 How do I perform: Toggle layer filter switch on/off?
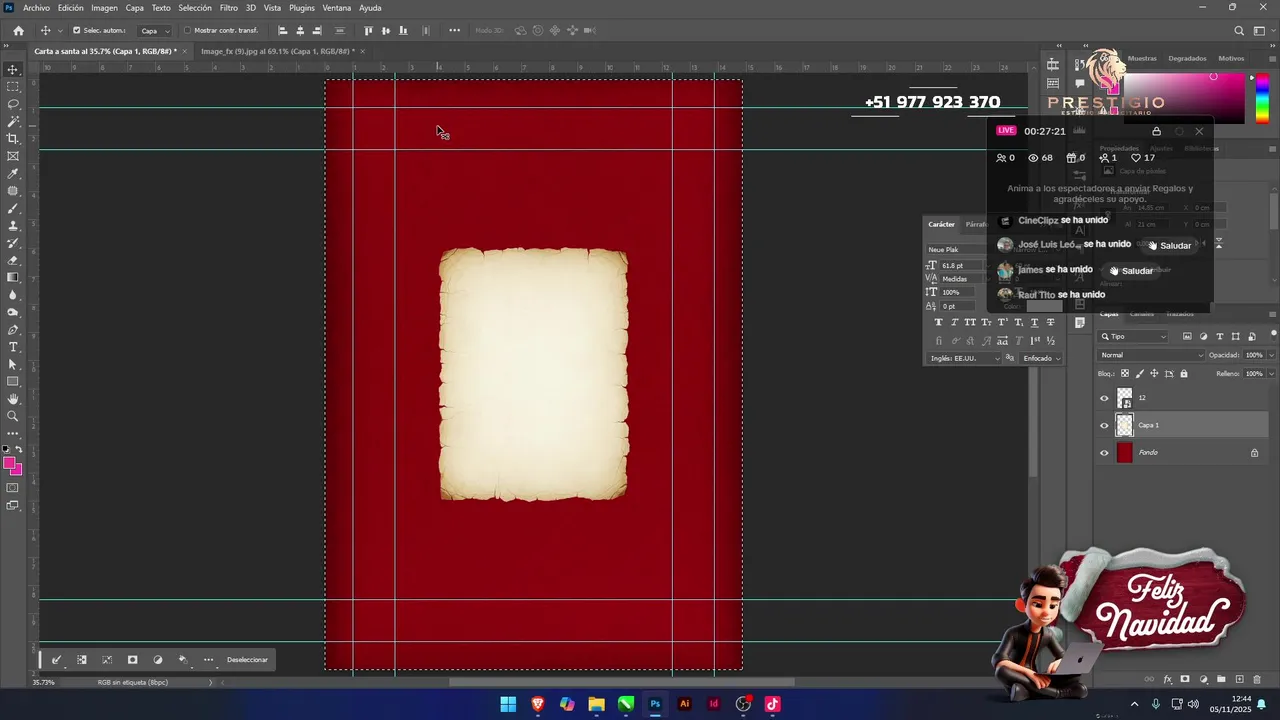point(1272,337)
